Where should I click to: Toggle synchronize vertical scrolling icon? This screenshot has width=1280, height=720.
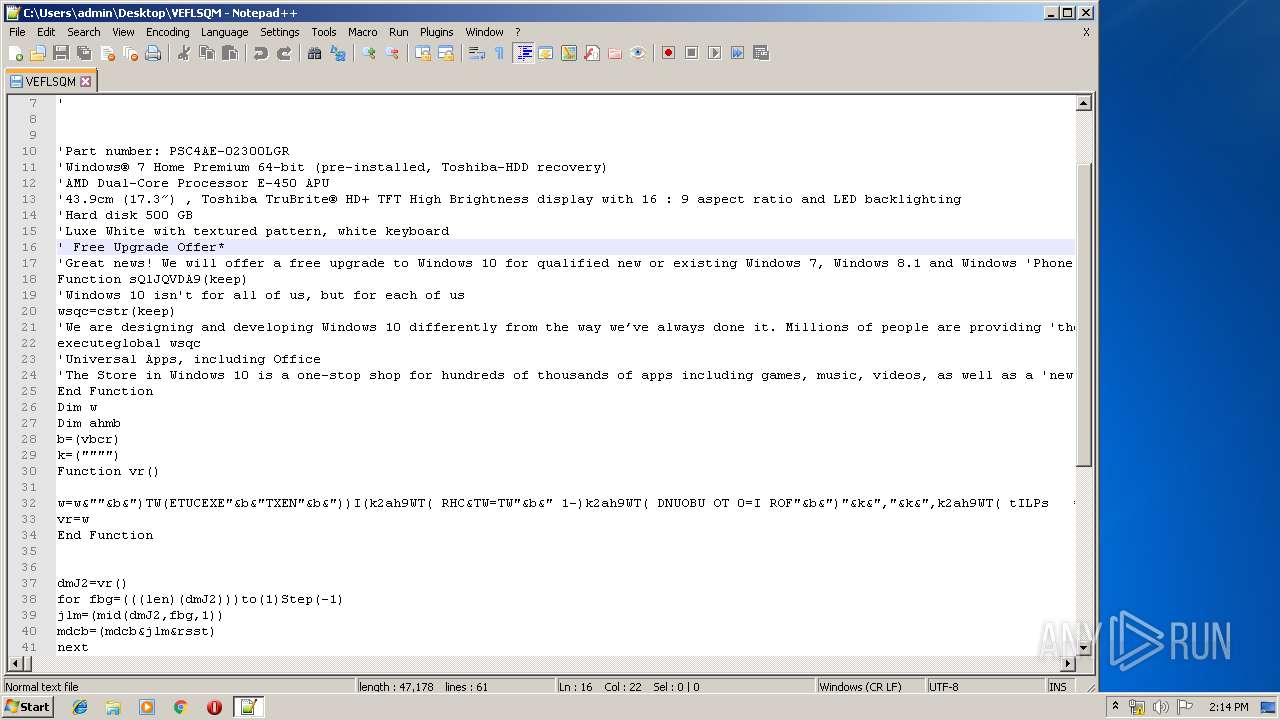point(423,53)
